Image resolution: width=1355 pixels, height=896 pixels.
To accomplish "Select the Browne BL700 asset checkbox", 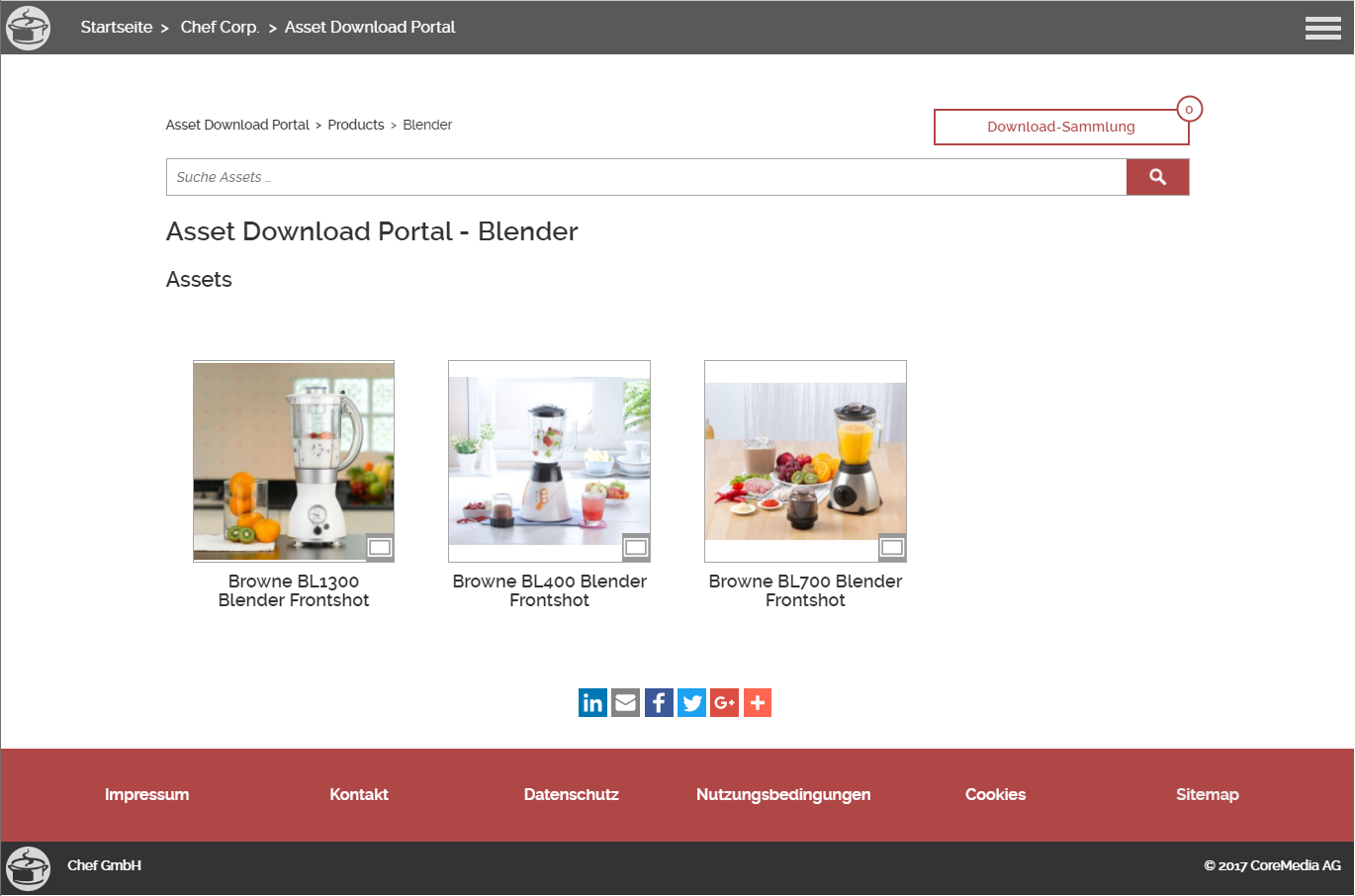I will pyautogui.click(x=891, y=546).
